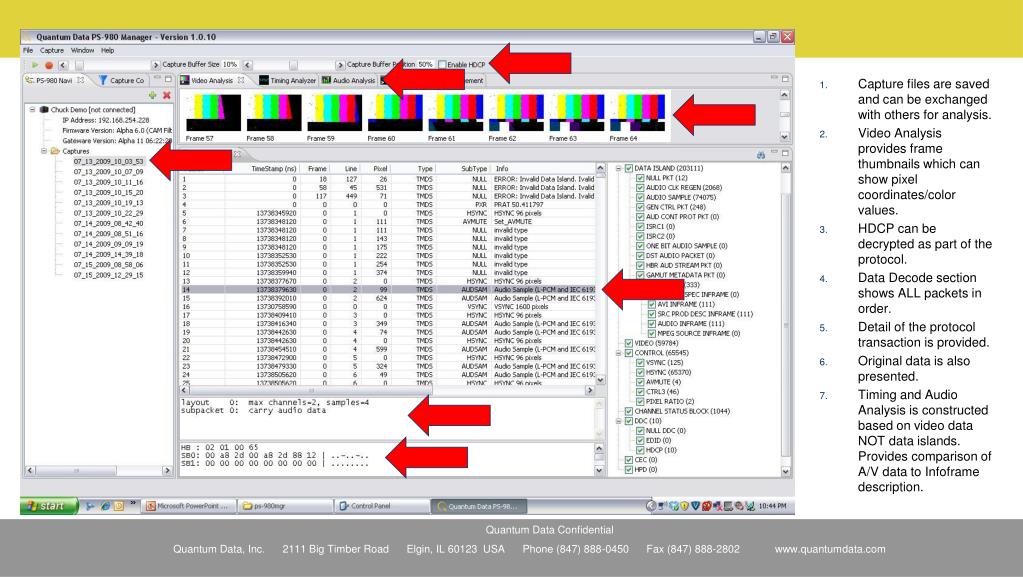
Task: Maximize the video analysis panel
Action: point(786,79)
